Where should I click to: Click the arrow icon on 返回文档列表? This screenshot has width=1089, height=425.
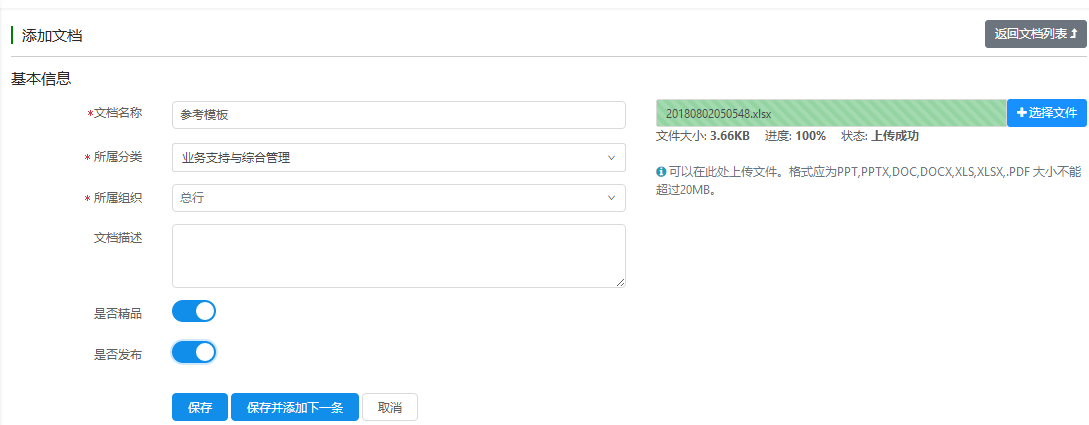1074,34
